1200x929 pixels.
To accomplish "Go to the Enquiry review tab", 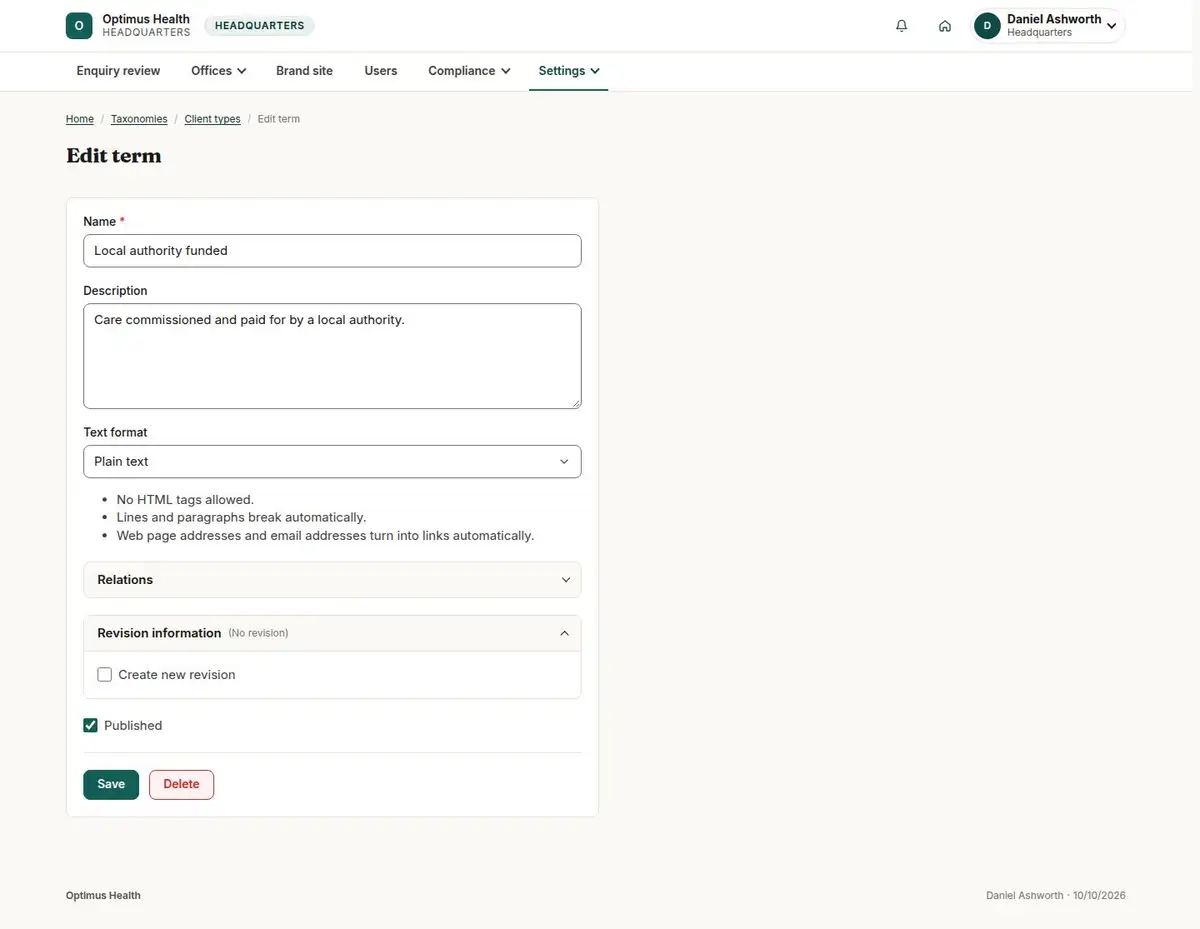I will [119, 71].
